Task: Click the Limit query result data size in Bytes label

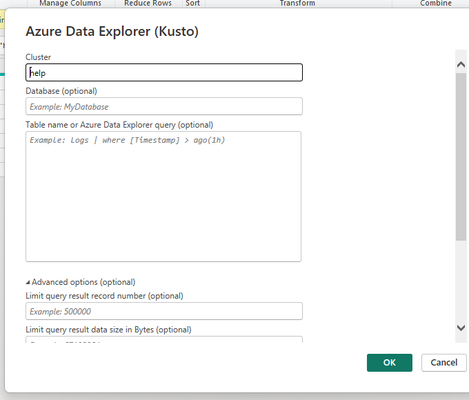Action: [x=108, y=330]
